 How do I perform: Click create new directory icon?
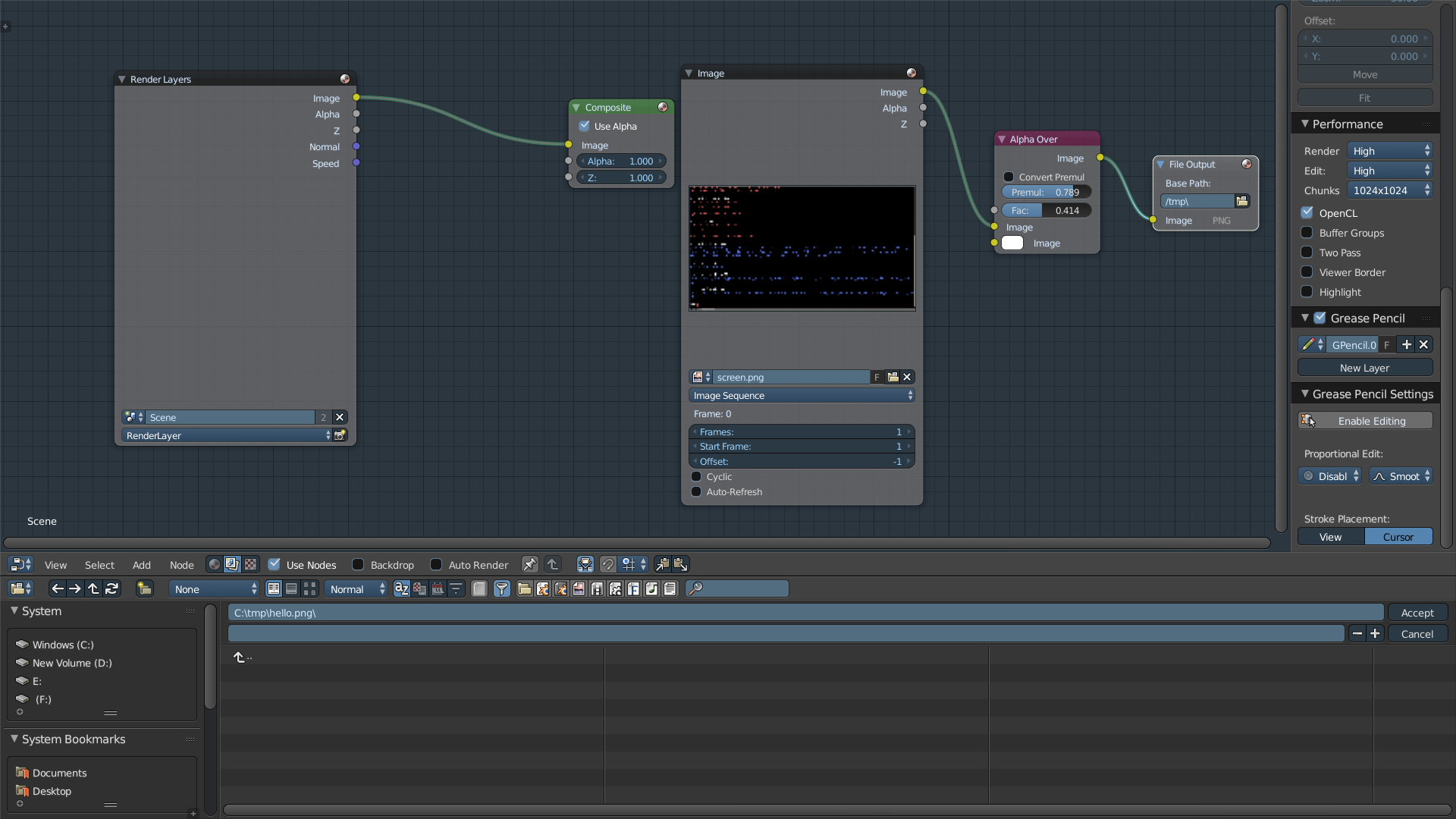coord(144,588)
